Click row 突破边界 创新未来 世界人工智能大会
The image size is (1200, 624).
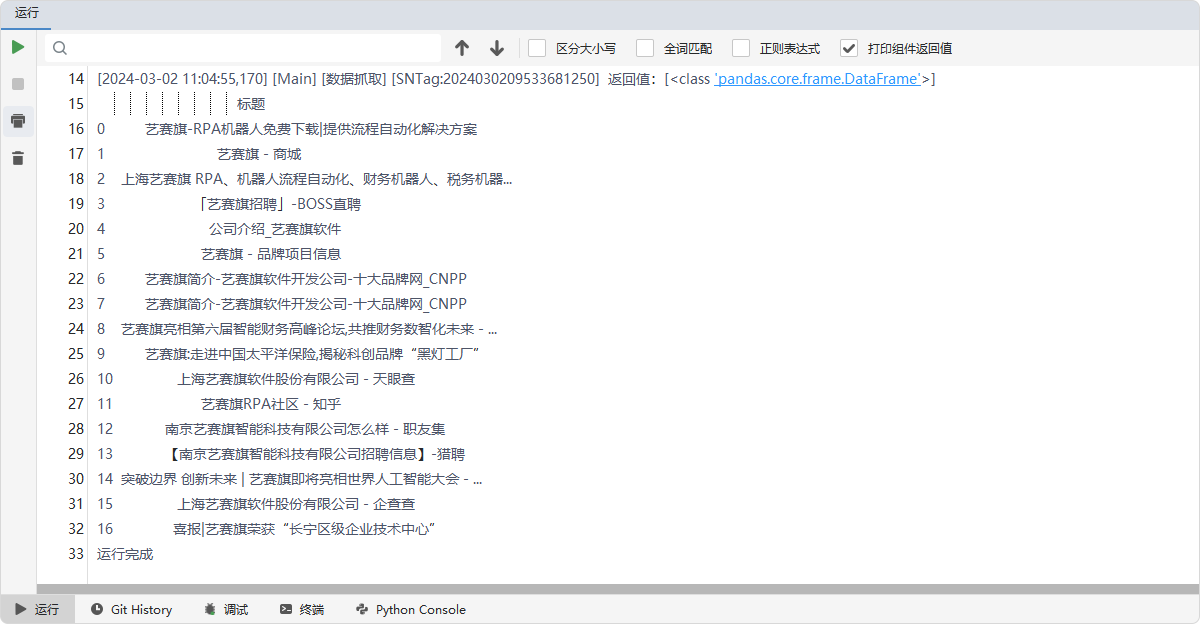point(301,479)
